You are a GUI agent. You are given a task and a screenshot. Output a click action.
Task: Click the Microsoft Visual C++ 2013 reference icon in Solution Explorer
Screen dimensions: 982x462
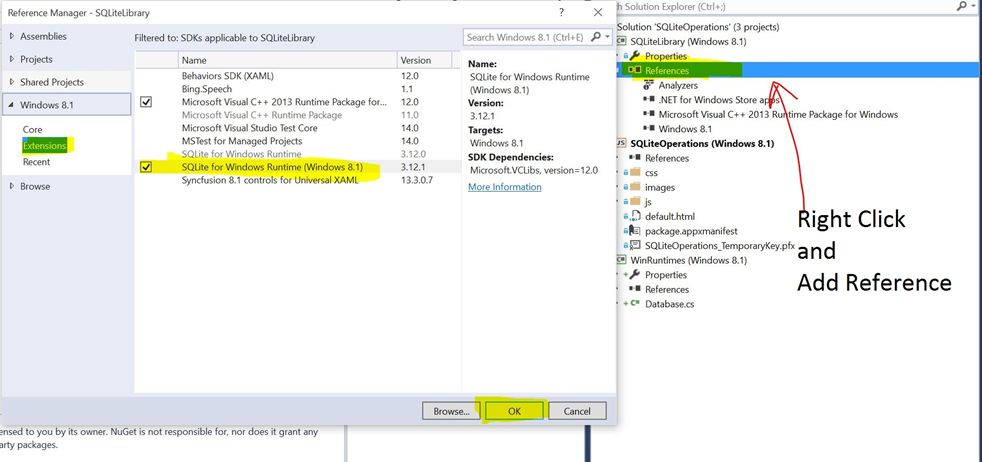(648, 114)
